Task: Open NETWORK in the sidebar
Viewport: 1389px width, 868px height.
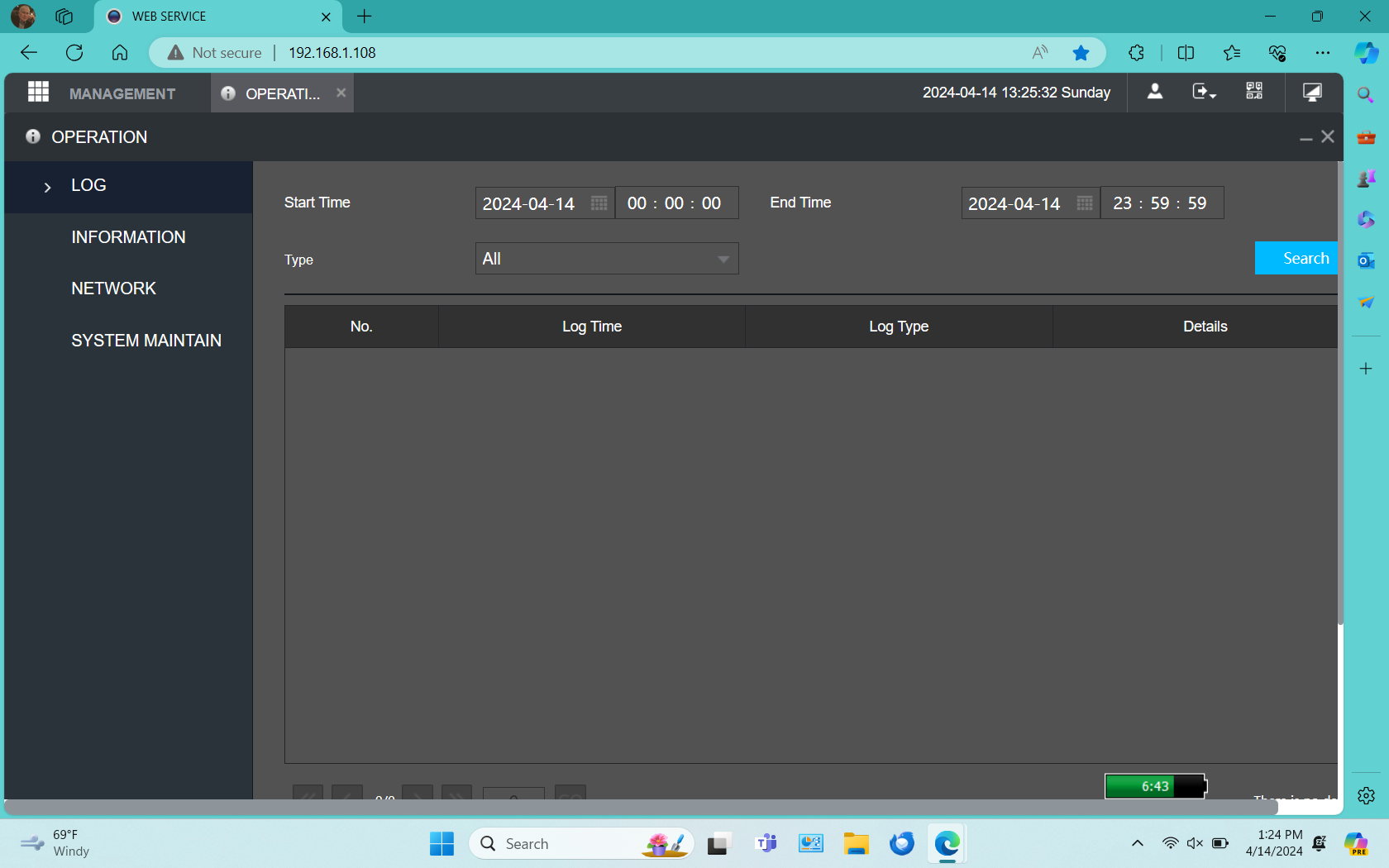Action: 113,289
